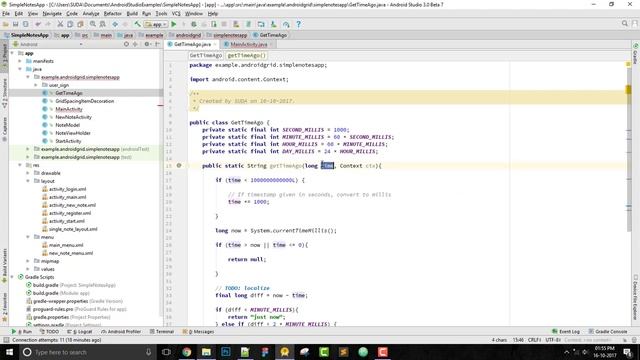Click the taskbar search box
The height and width of the screenshot is (360, 640).
click(x=87, y=352)
